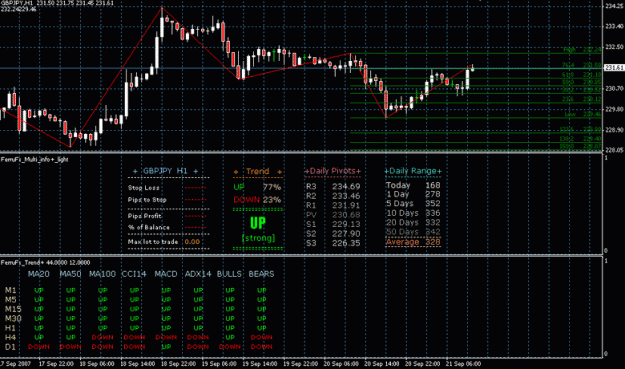Click the D1 row MACD UP cell
Viewport: 625px width, 369px height.
pyautogui.click(x=166, y=347)
